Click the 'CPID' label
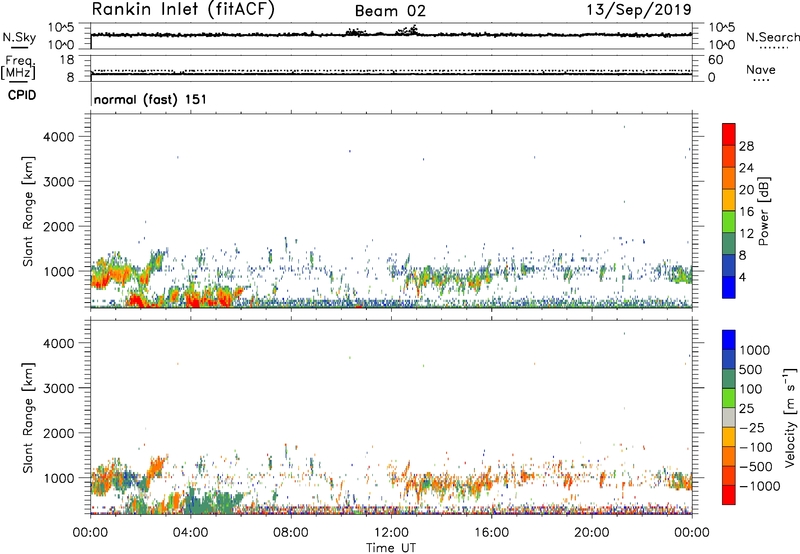Image resolution: width=800 pixels, height=554 pixels. (22, 95)
